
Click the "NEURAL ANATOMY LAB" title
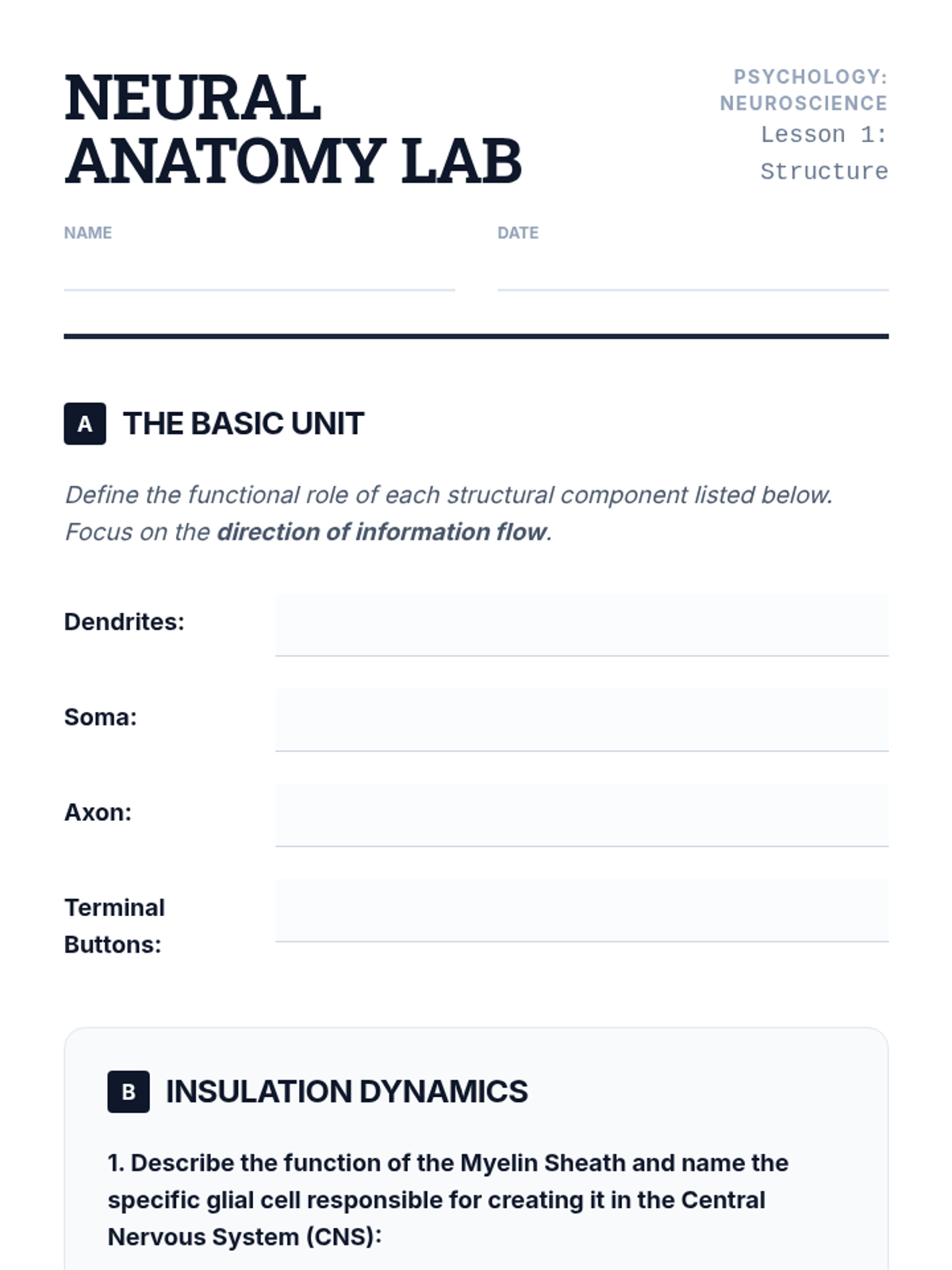coord(293,129)
